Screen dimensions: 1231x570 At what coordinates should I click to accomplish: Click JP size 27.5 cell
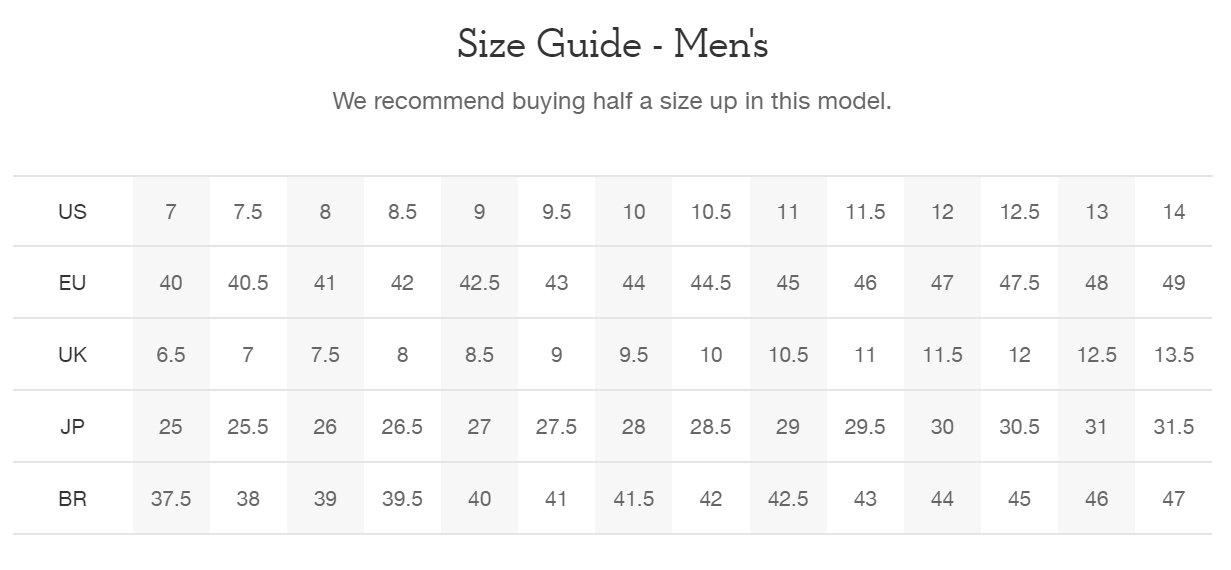tap(556, 427)
